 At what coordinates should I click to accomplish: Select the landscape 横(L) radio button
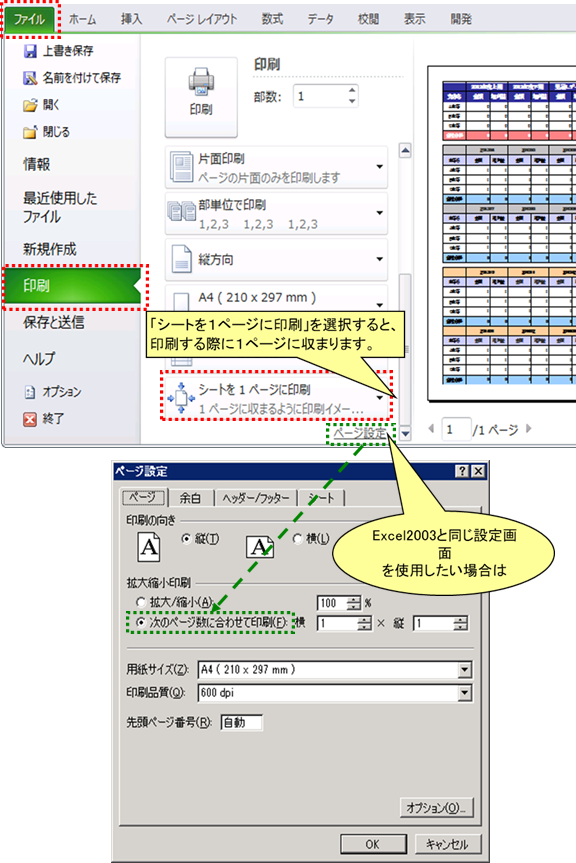[298, 539]
